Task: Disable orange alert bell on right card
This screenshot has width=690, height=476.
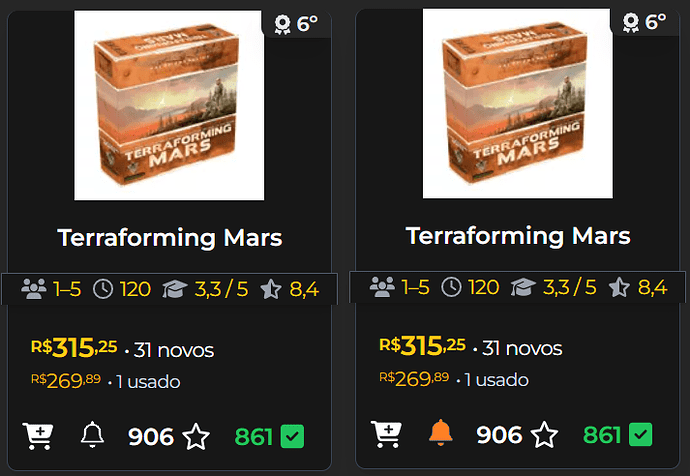Action: (x=440, y=433)
